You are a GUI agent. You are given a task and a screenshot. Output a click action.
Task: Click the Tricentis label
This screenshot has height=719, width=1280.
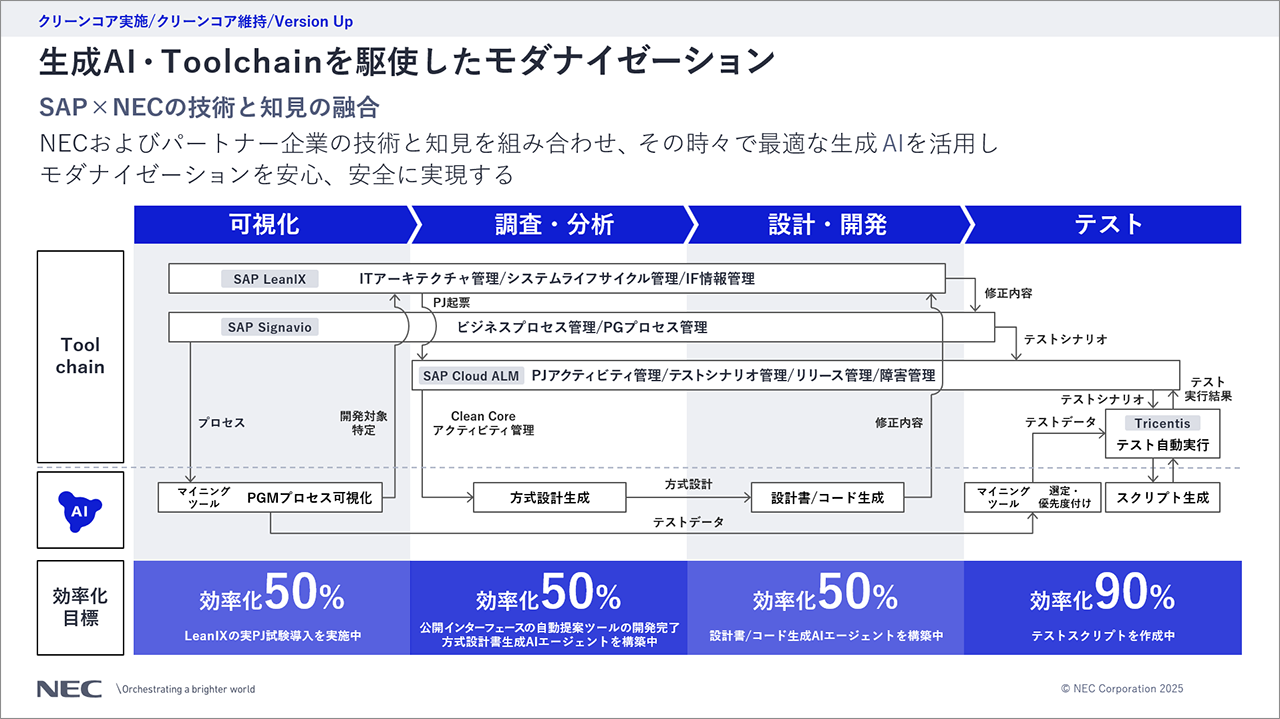point(1162,424)
